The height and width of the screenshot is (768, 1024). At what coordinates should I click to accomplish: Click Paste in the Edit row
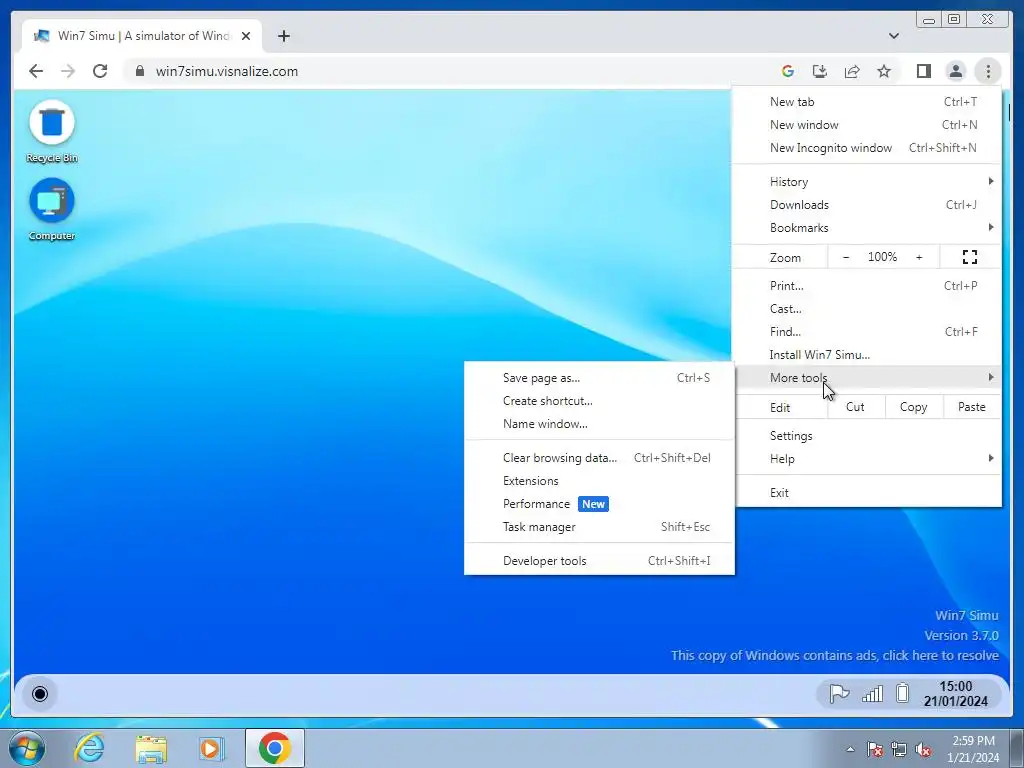(x=971, y=407)
